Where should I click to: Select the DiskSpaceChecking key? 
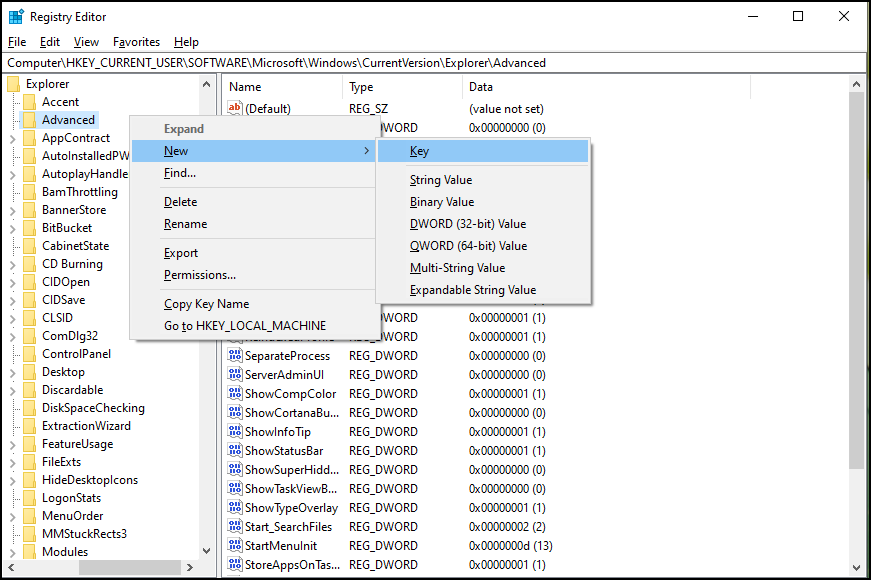93,408
